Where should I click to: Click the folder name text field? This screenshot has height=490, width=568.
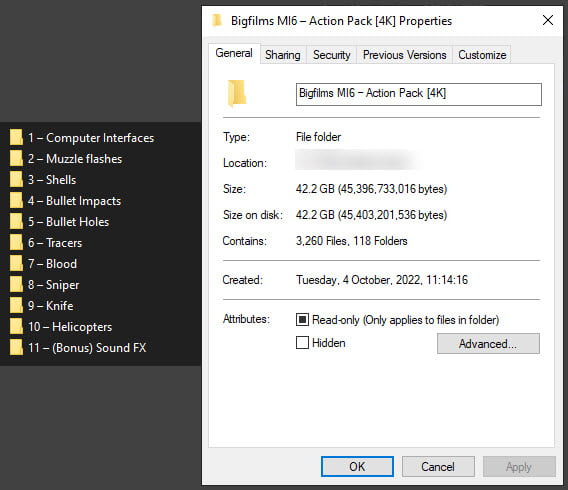click(x=419, y=94)
